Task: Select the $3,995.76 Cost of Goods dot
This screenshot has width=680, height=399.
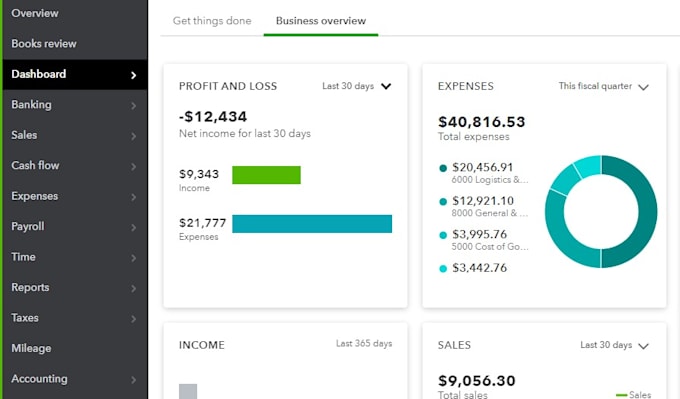Action: click(x=443, y=235)
